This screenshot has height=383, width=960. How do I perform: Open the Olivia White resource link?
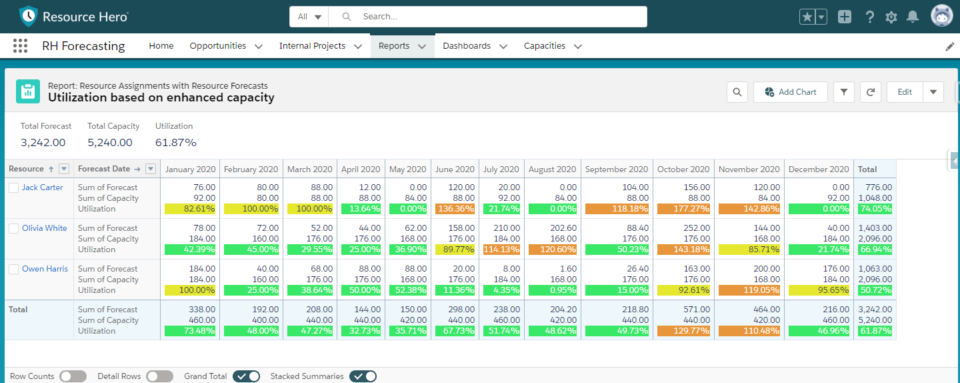[x=45, y=228]
